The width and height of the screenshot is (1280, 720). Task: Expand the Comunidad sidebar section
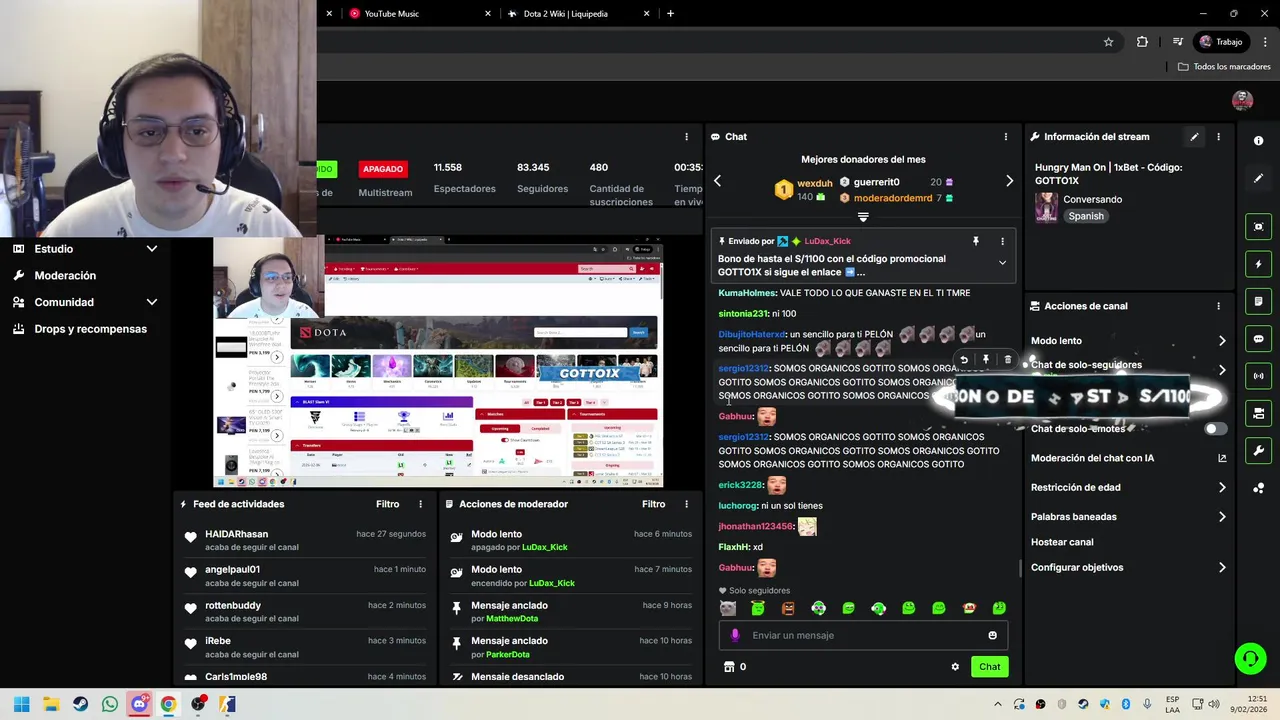click(x=152, y=302)
